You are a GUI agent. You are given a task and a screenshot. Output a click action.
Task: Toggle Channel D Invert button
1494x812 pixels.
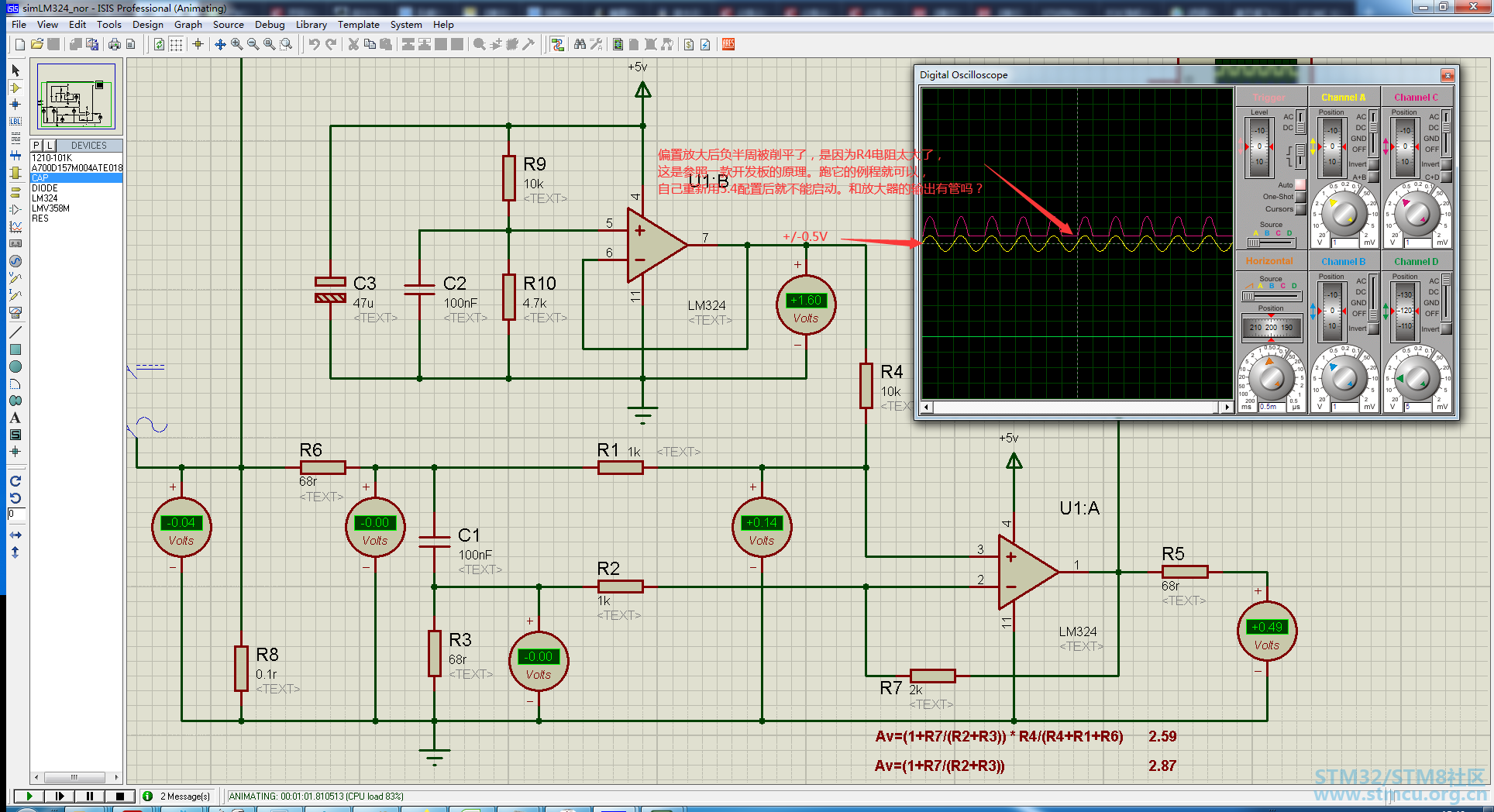[1446, 329]
